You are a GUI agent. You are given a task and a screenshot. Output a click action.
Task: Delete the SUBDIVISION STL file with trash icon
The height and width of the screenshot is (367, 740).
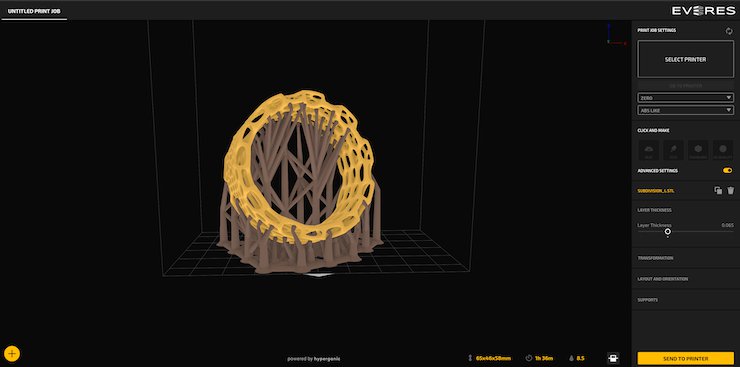coord(731,191)
